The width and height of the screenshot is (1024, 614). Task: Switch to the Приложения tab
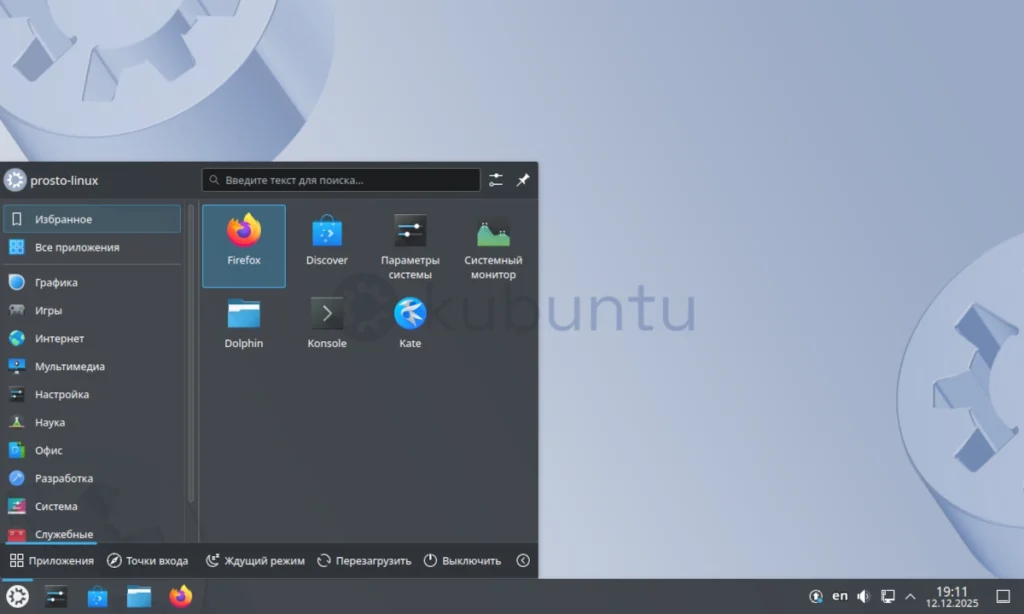coord(52,560)
